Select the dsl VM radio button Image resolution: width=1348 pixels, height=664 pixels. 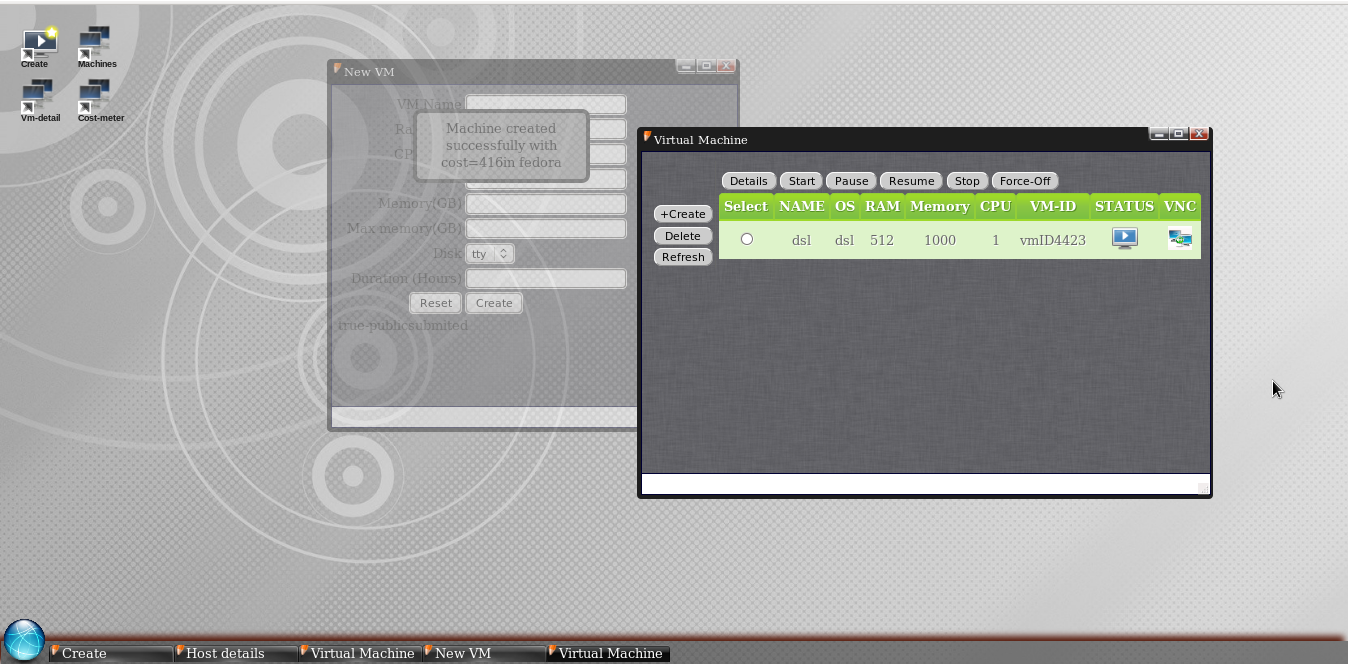coord(745,238)
